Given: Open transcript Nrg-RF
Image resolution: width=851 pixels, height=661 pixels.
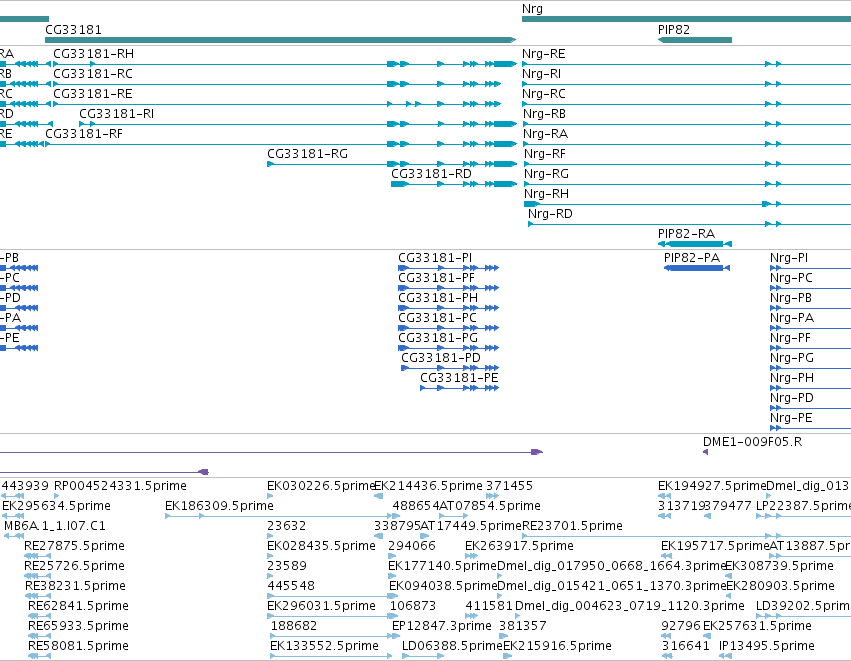Looking at the screenshot, I should pyautogui.click(x=545, y=154).
